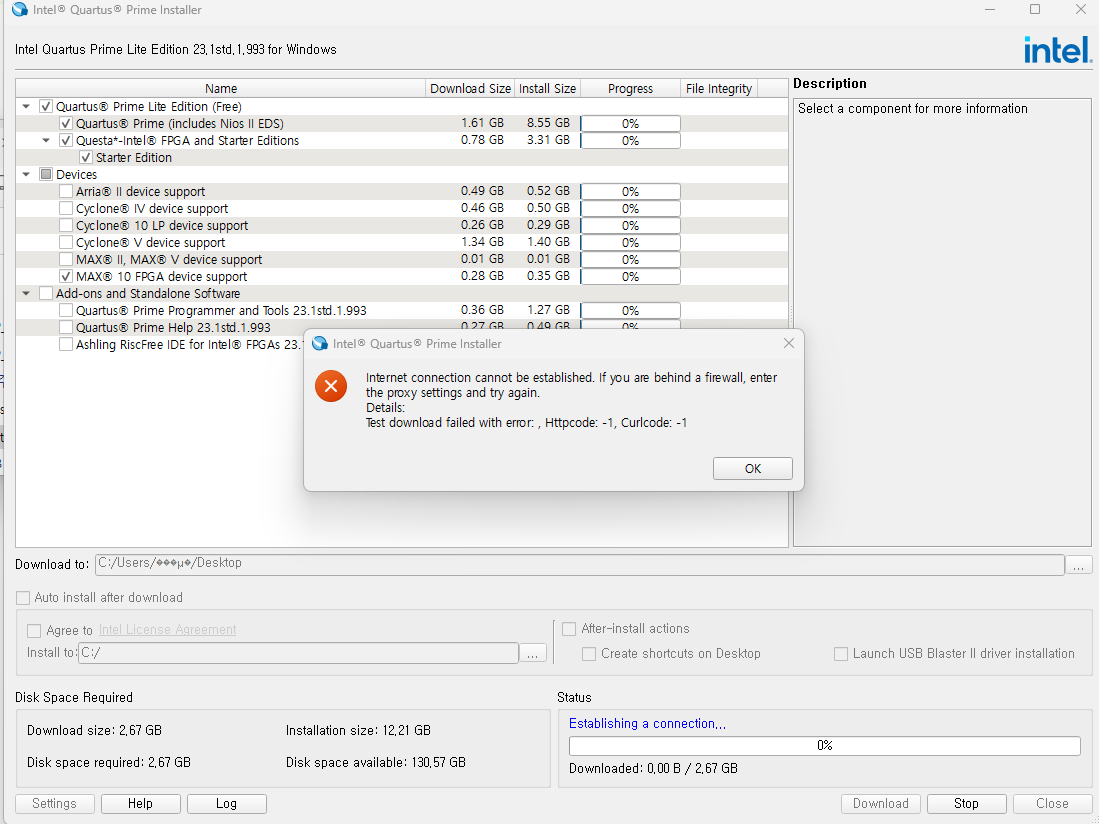Tick the Agree to license checkbox
The width and height of the screenshot is (1099, 824).
click(x=34, y=631)
